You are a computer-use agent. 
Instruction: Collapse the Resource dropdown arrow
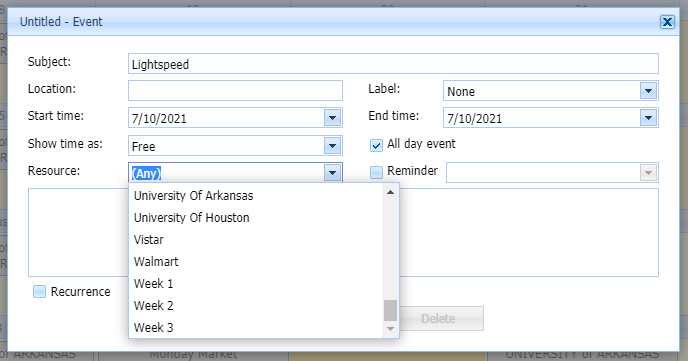click(332, 173)
